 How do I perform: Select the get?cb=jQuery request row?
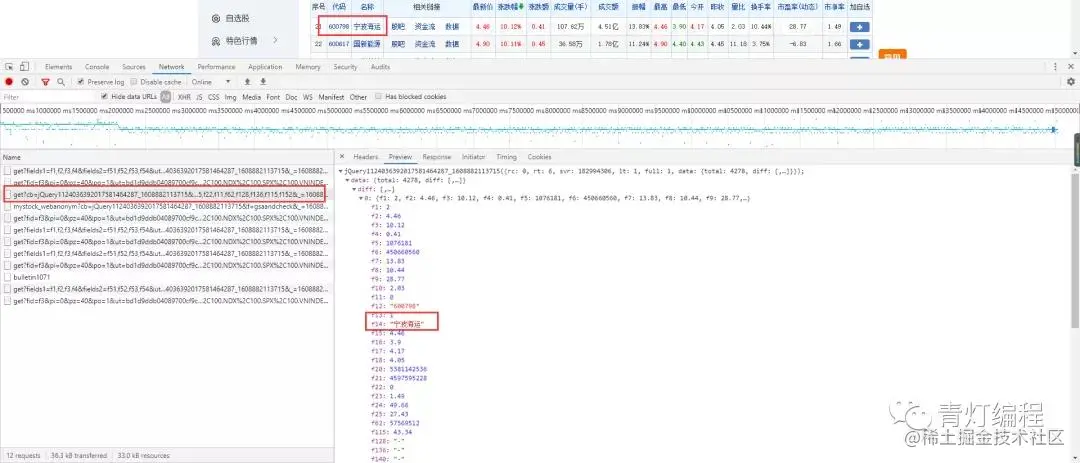coord(168,194)
